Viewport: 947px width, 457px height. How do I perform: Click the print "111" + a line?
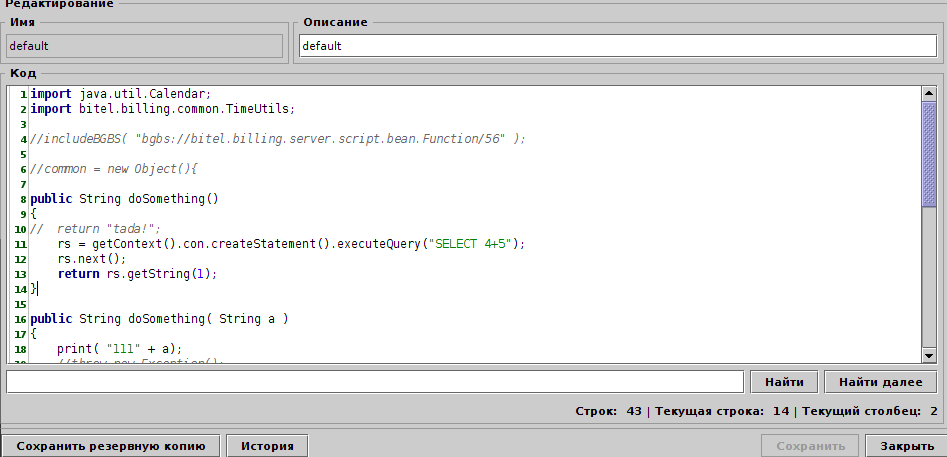tap(119, 349)
